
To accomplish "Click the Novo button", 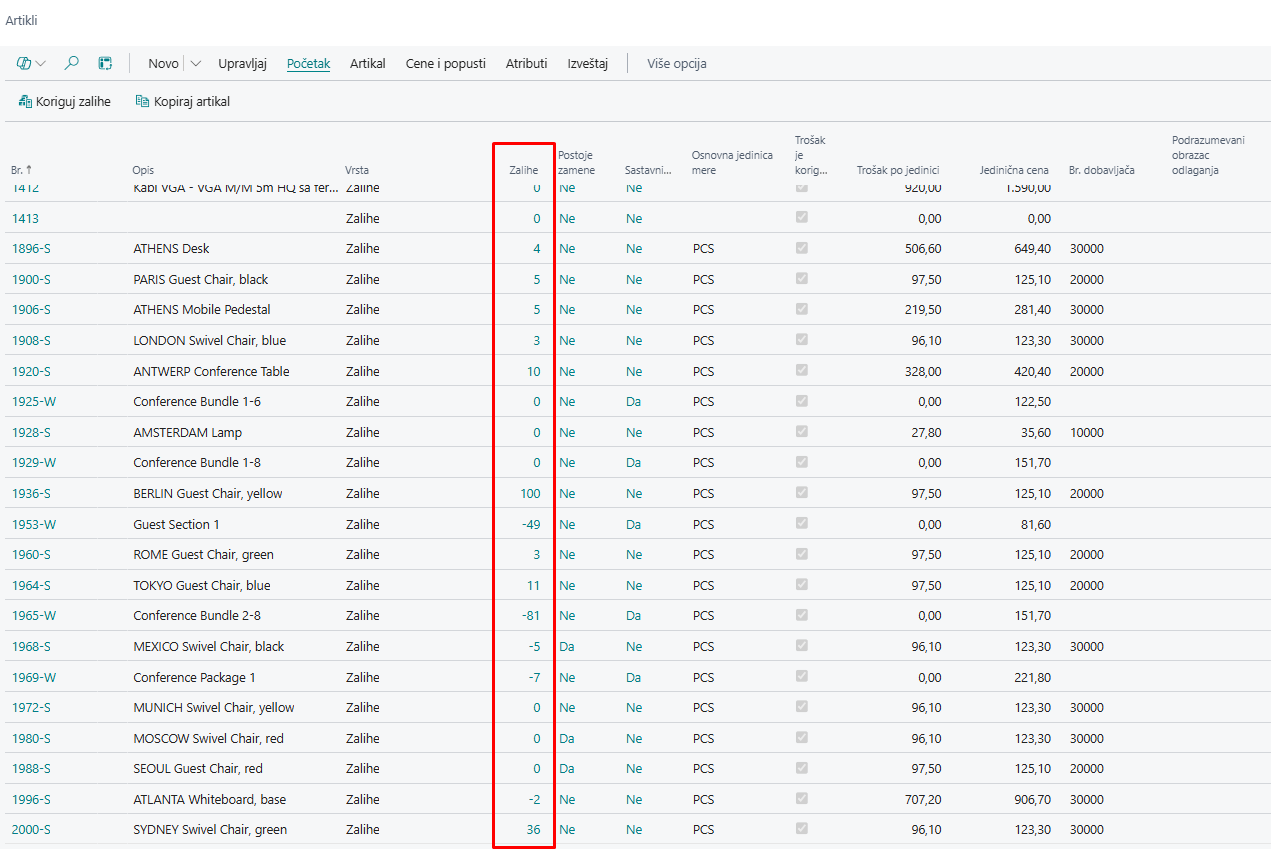I will click(163, 63).
